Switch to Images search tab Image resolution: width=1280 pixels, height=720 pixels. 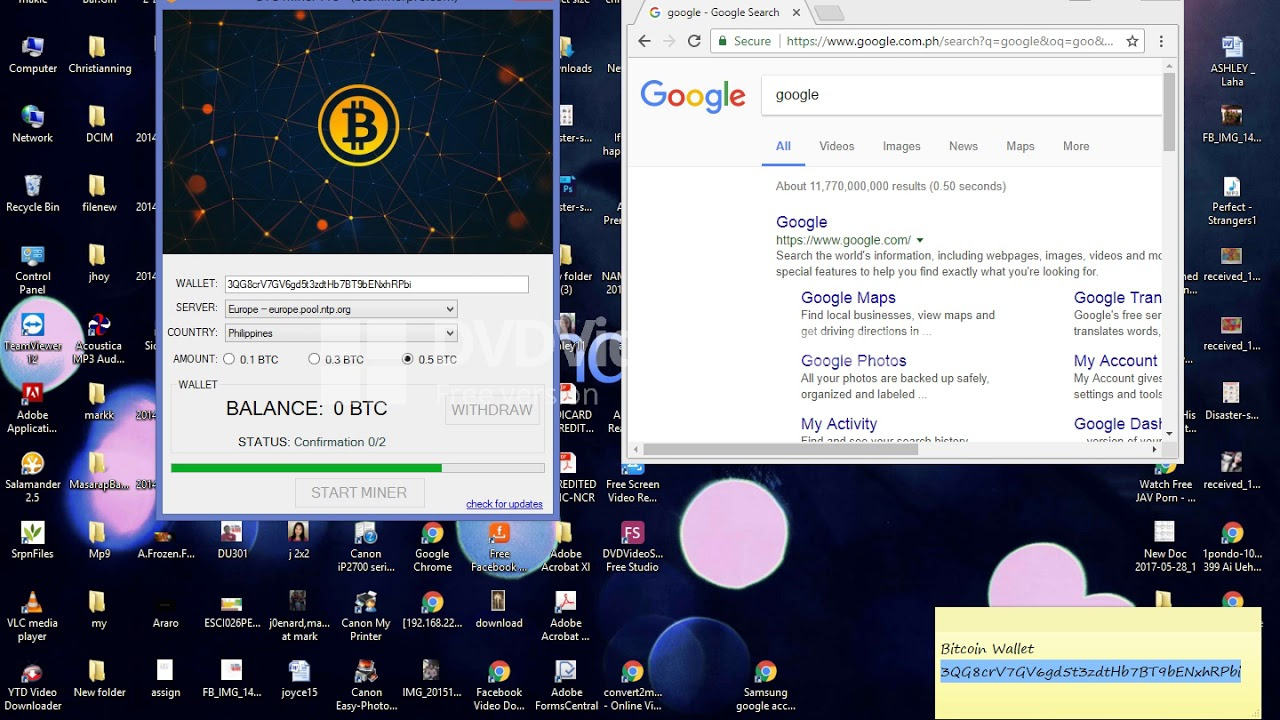click(x=901, y=146)
